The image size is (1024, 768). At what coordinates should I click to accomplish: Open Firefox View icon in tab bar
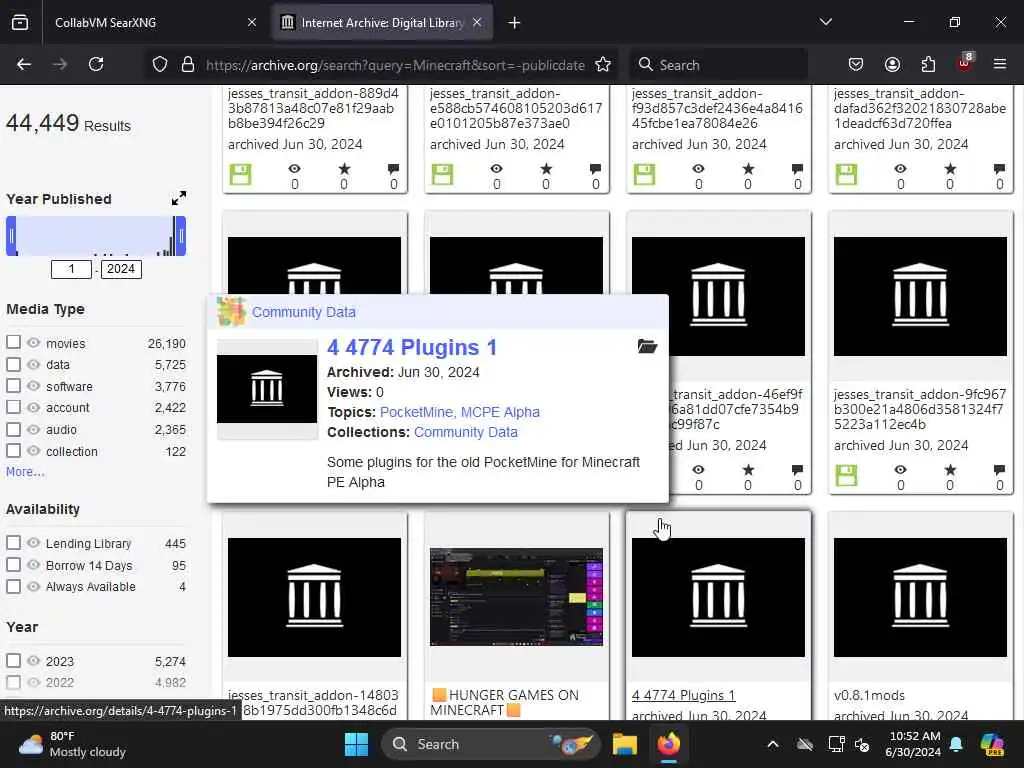(x=20, y=22)
